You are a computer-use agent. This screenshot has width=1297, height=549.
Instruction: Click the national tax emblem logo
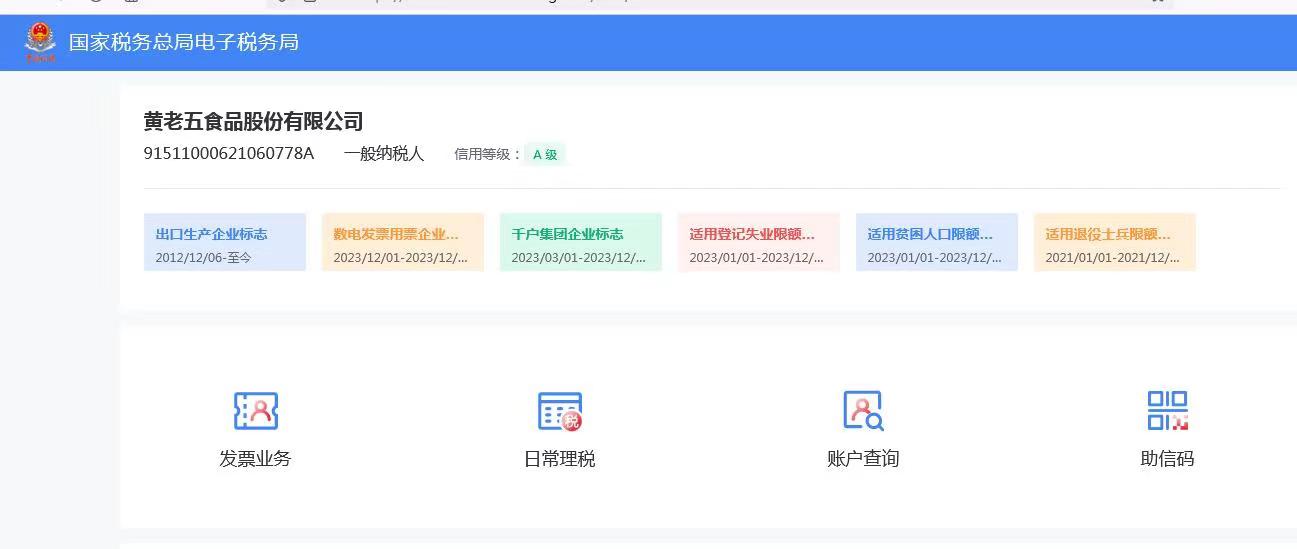41,42
